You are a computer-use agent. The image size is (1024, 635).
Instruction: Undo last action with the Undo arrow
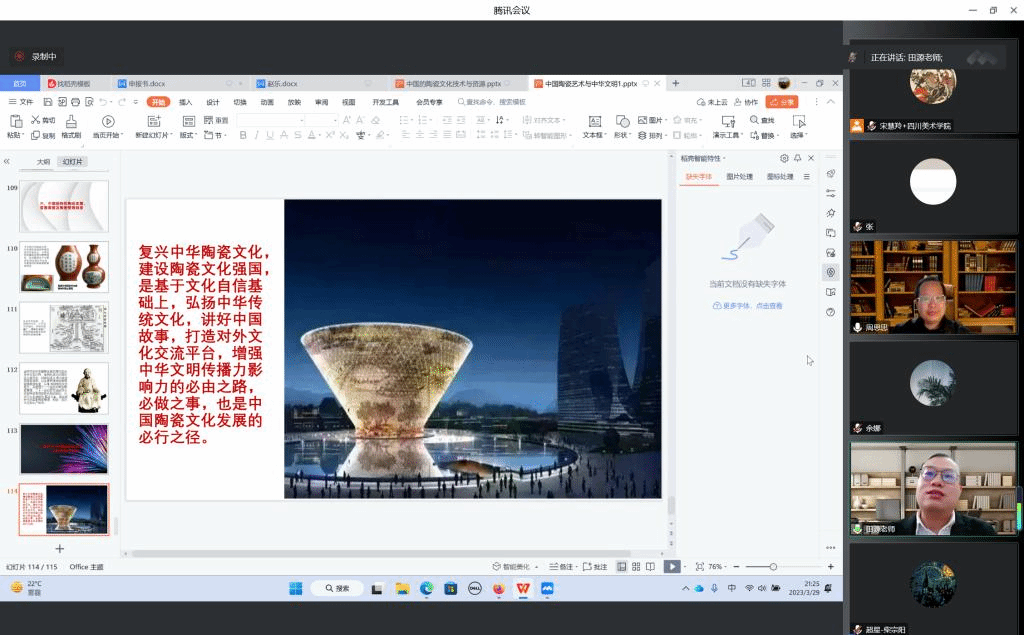tap(103, 102)
